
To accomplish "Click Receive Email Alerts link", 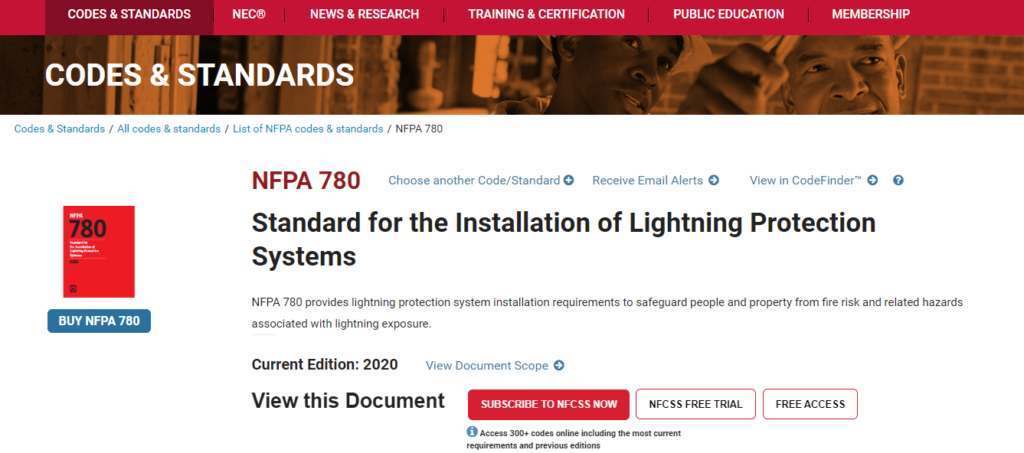I will pyautogui.click(x=648, y=180).
